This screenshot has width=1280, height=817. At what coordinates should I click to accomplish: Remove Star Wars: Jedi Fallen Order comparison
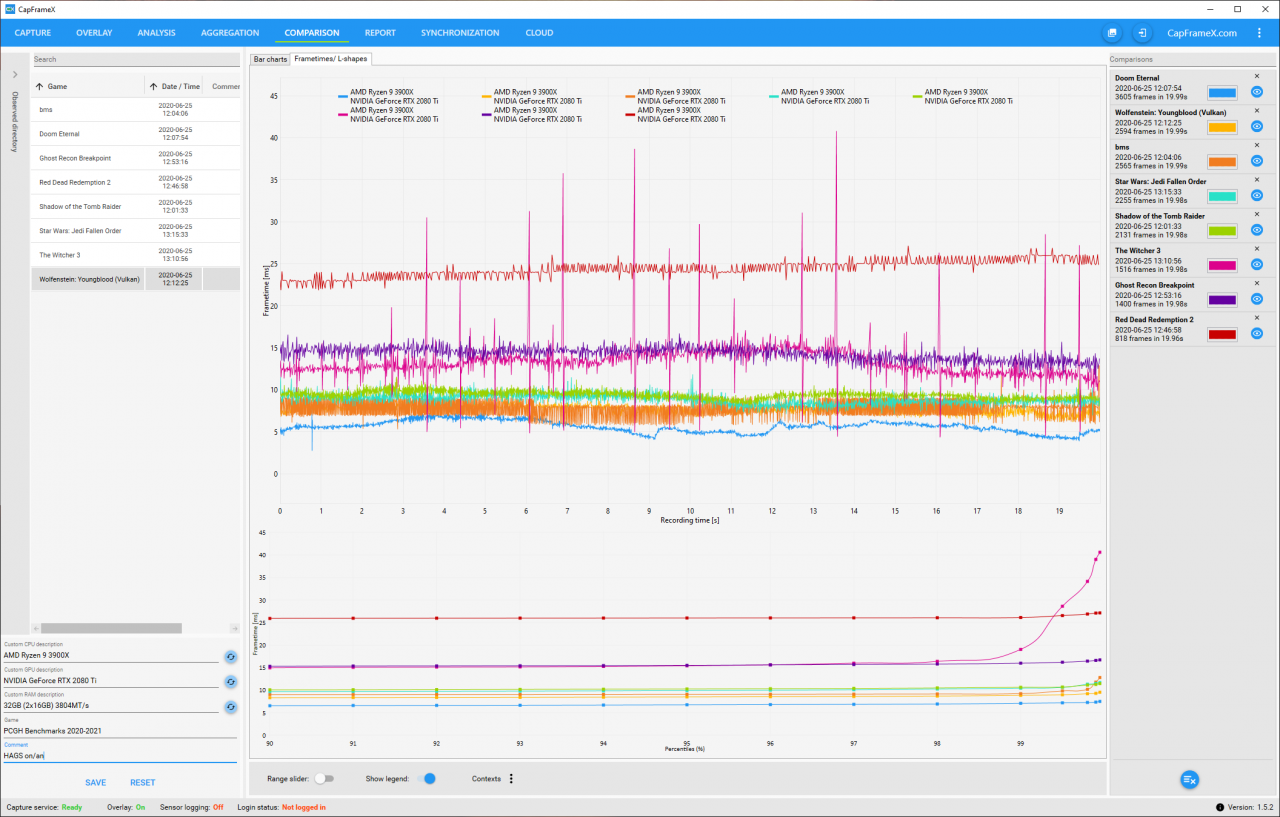[1257, 180]
